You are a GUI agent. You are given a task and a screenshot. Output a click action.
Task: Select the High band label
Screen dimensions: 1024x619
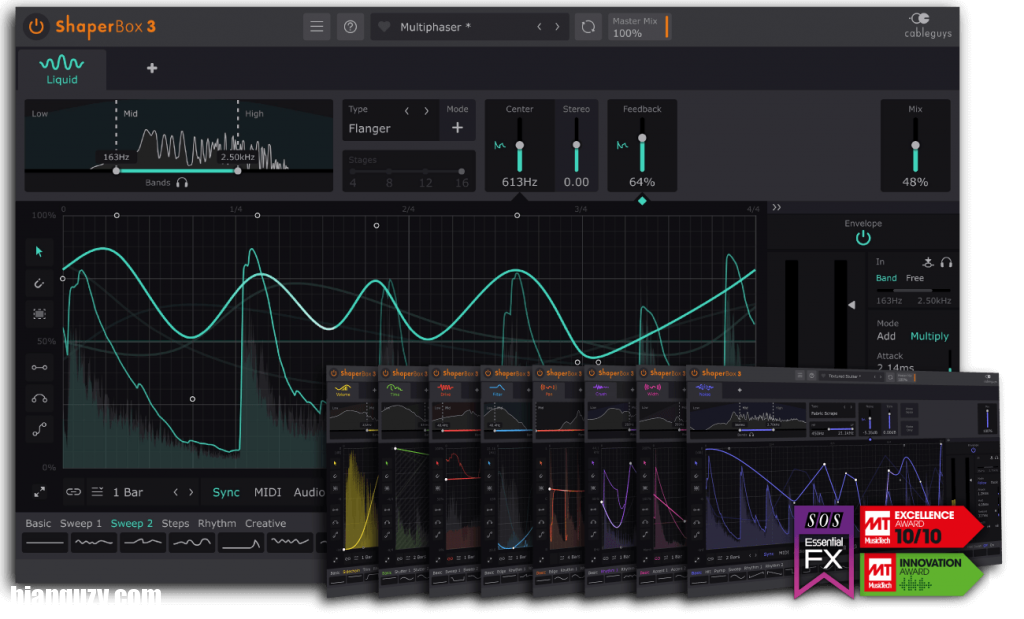point(254,114)
